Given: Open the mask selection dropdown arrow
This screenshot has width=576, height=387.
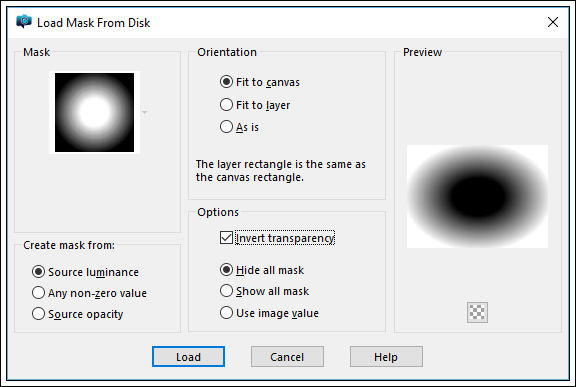Looking at the screenshot, I should (145, 112).
